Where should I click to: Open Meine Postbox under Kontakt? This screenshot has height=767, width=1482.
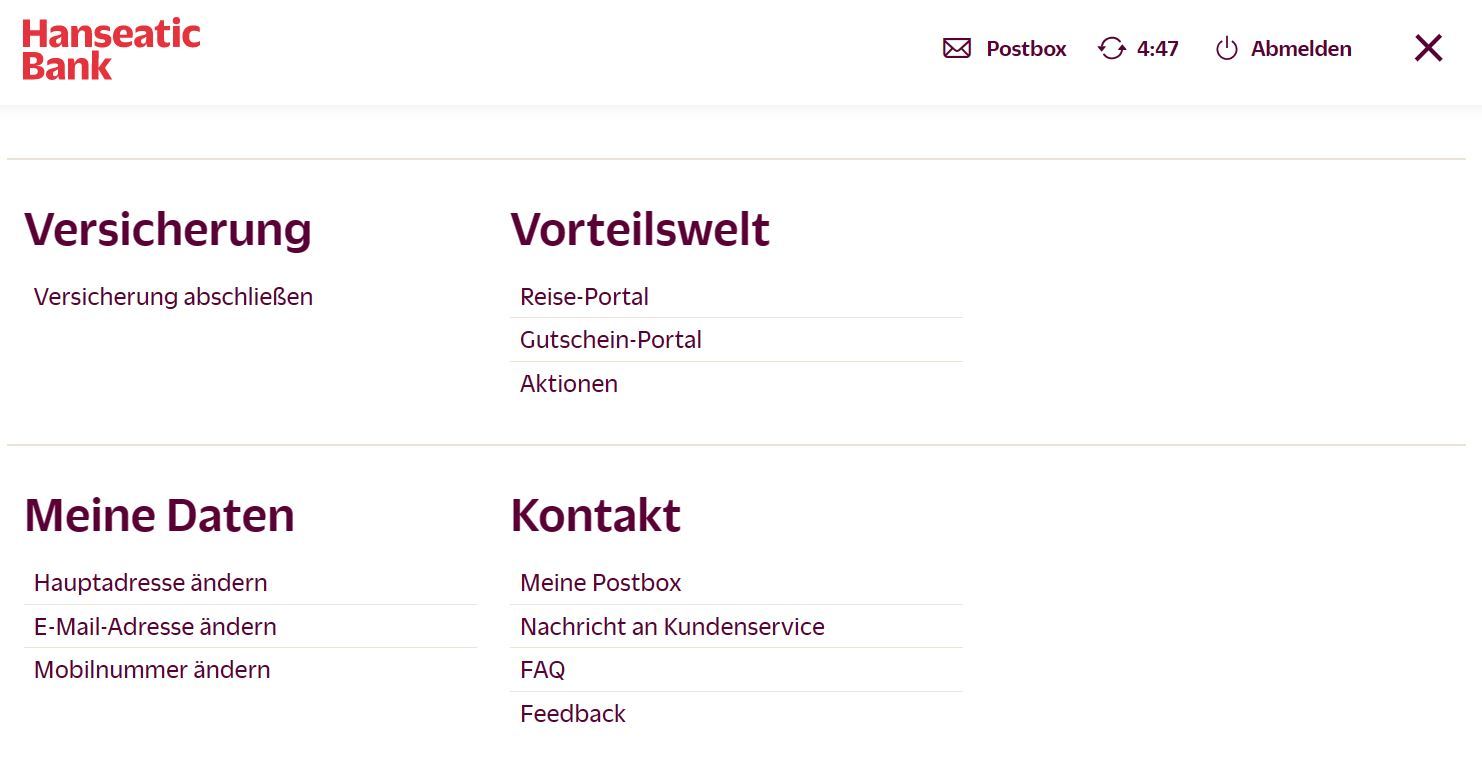[601, 583]
